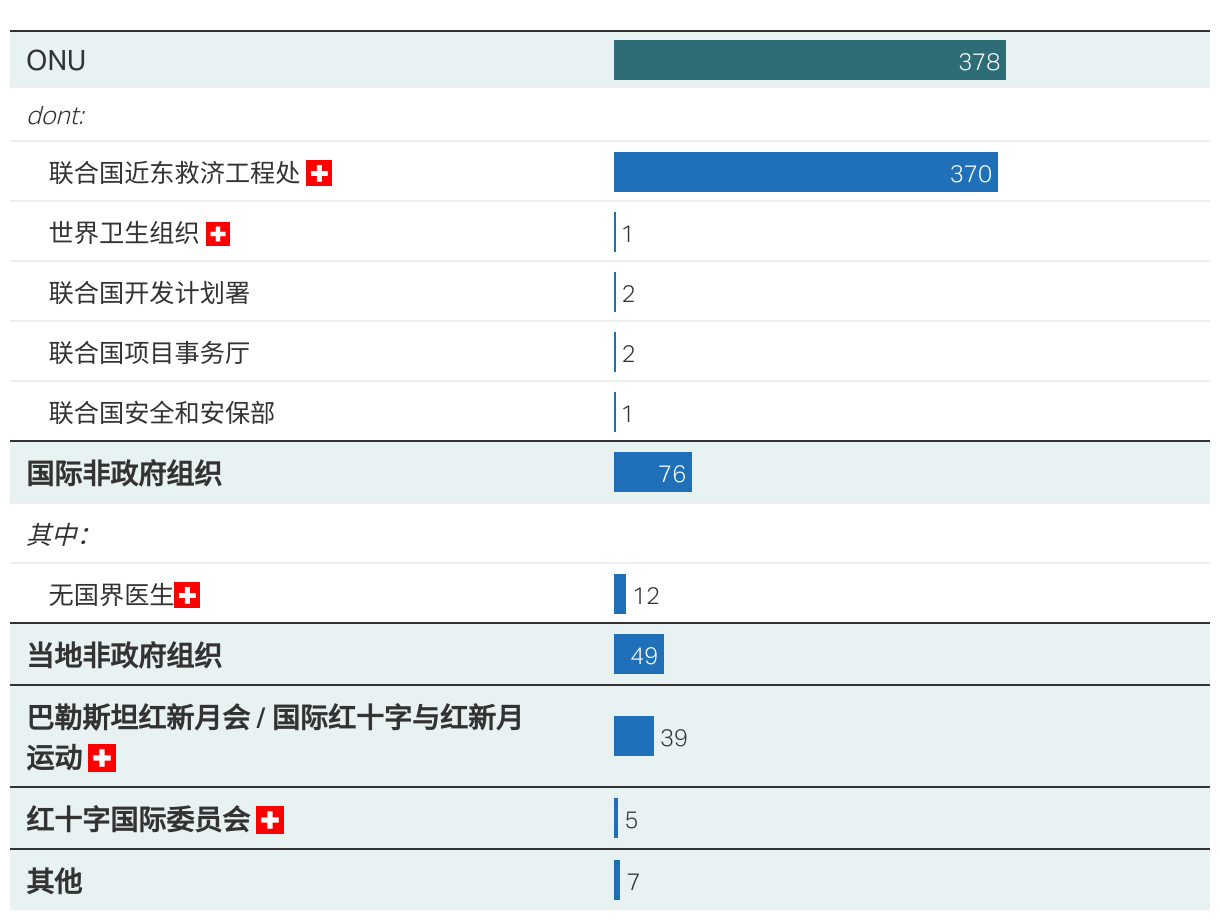This screenshot has width=1220, height=920.
Task: Click the 国际非政府组织 bar showing 76
Action: coord(652,473)
